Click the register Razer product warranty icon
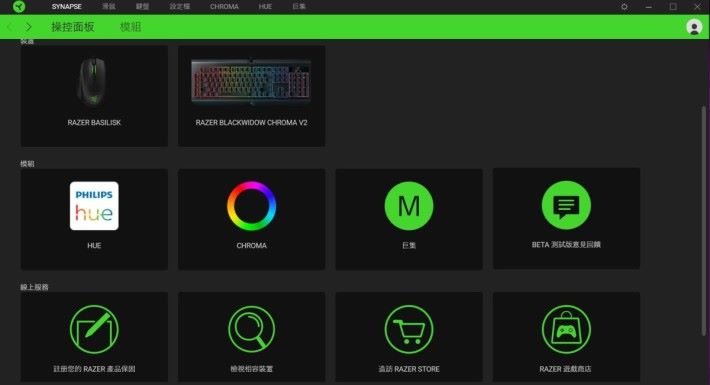This screenshot has width=710, height=385. coord(94,329)
